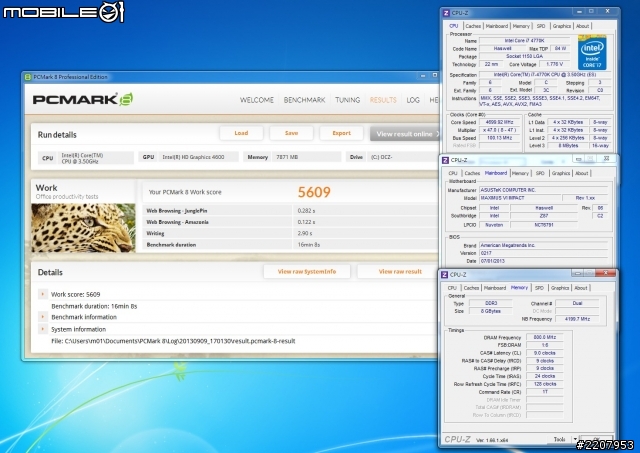
Task: Click the 5609 PCMark 8 Work score value
Action: [x=314, y=192]
